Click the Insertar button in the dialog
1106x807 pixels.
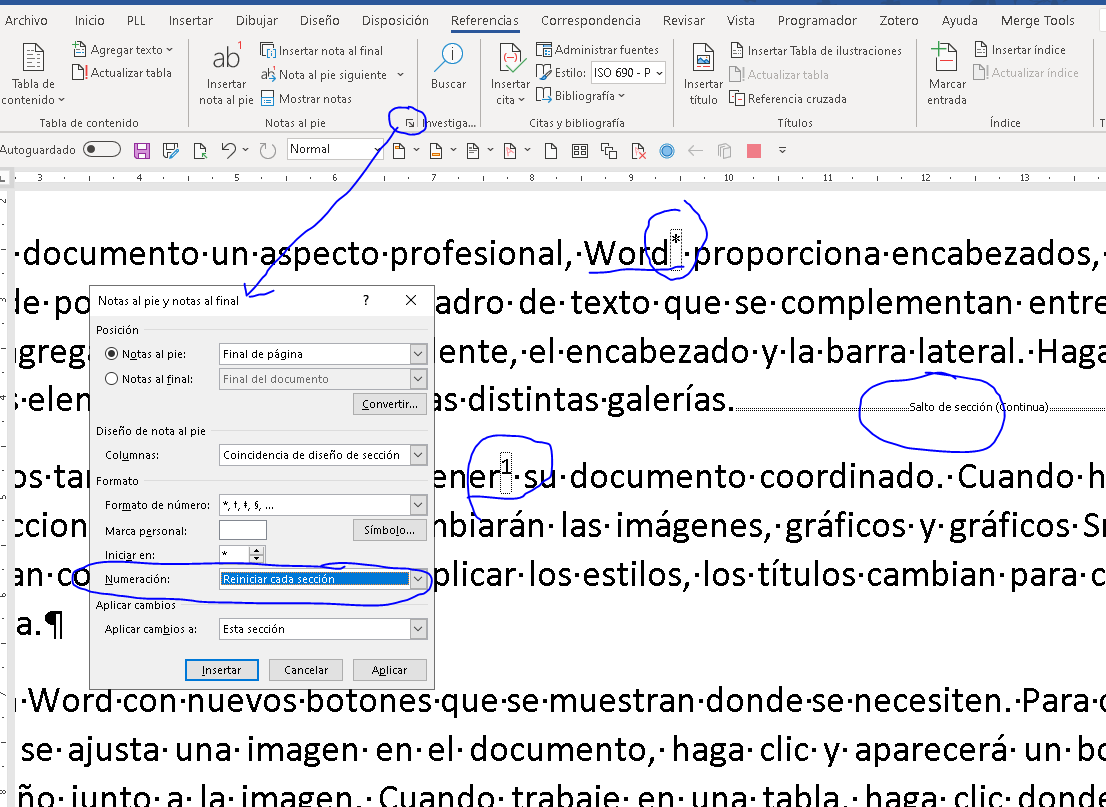(221, 669)
